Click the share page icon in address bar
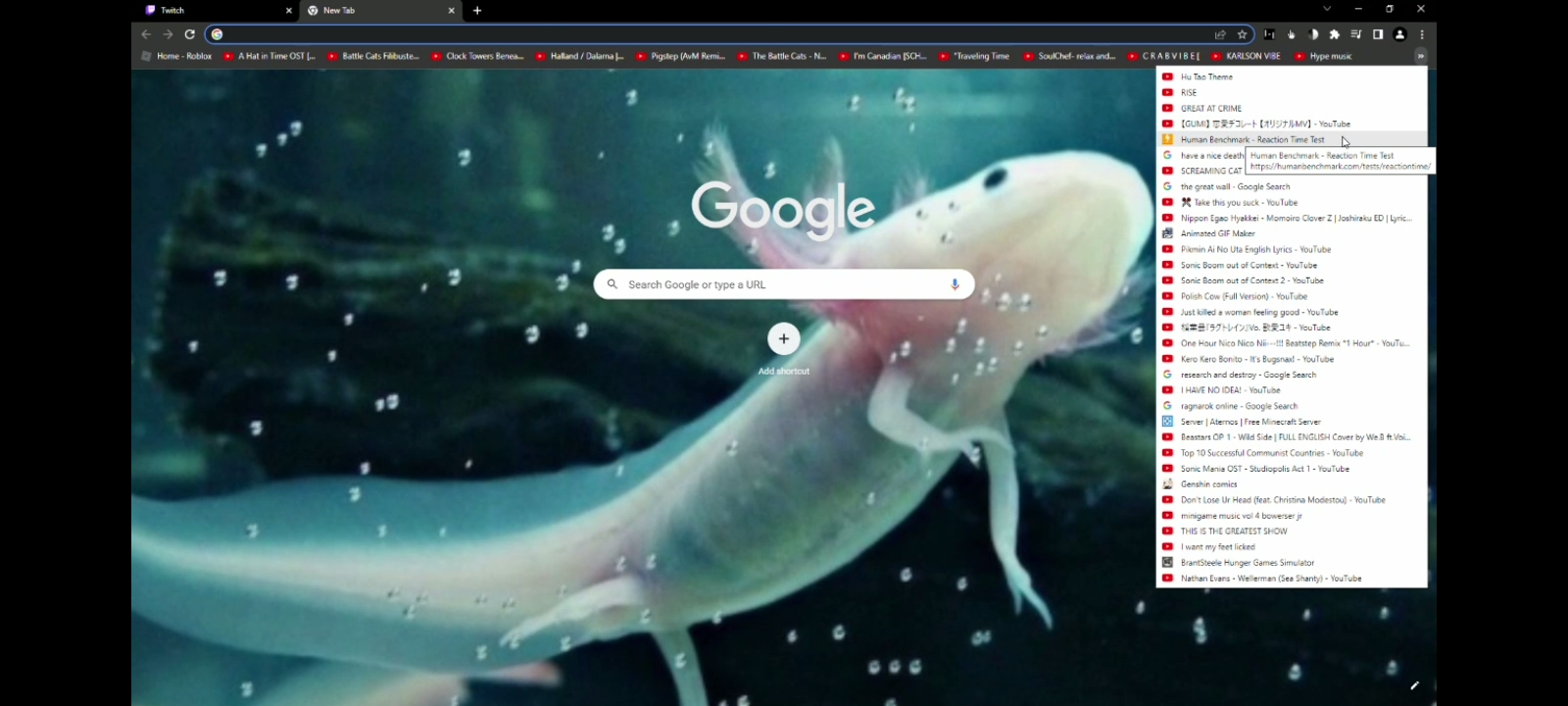The image size is (1568, 706). (x=1220, y=34)
